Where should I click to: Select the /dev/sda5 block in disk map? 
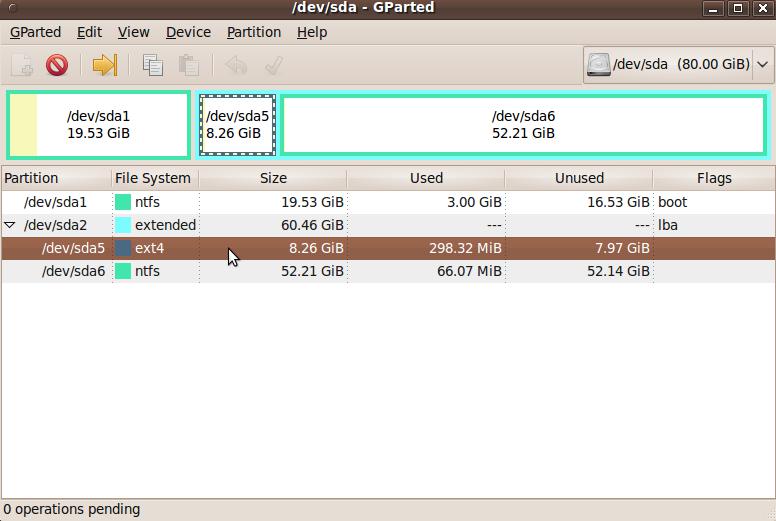point(238,125)
